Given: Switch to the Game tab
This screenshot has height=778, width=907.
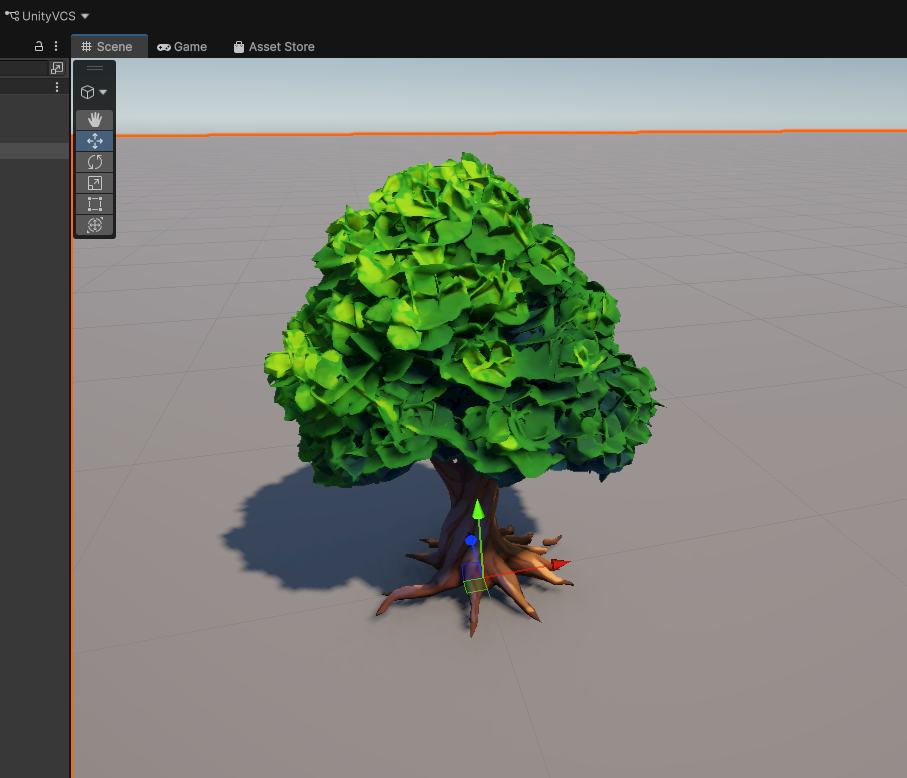Looking at the screenshot, I should tap(182, 46).
